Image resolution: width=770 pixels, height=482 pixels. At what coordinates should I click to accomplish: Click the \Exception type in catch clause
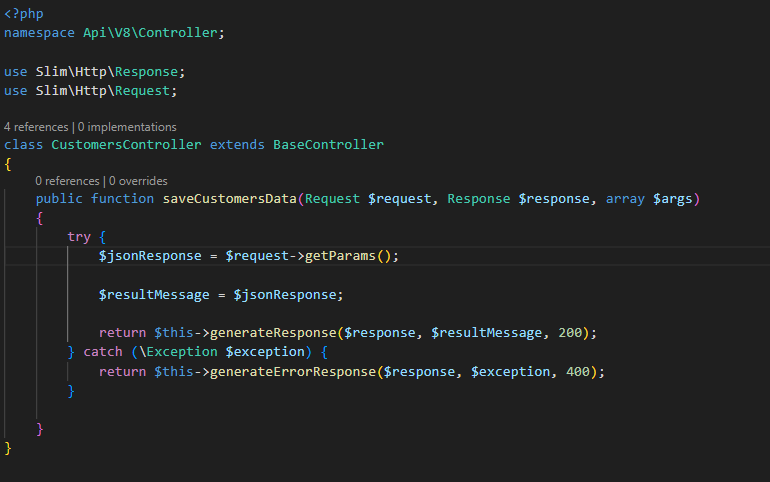178,352
